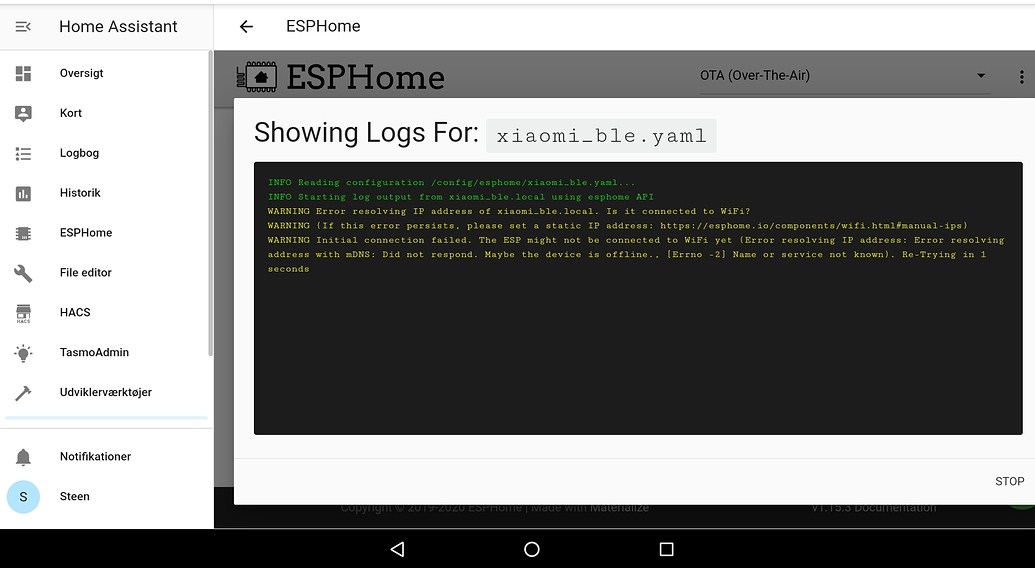Open the Logbog list icon
Screen dimensions: 1035x568
pos(23,154)
